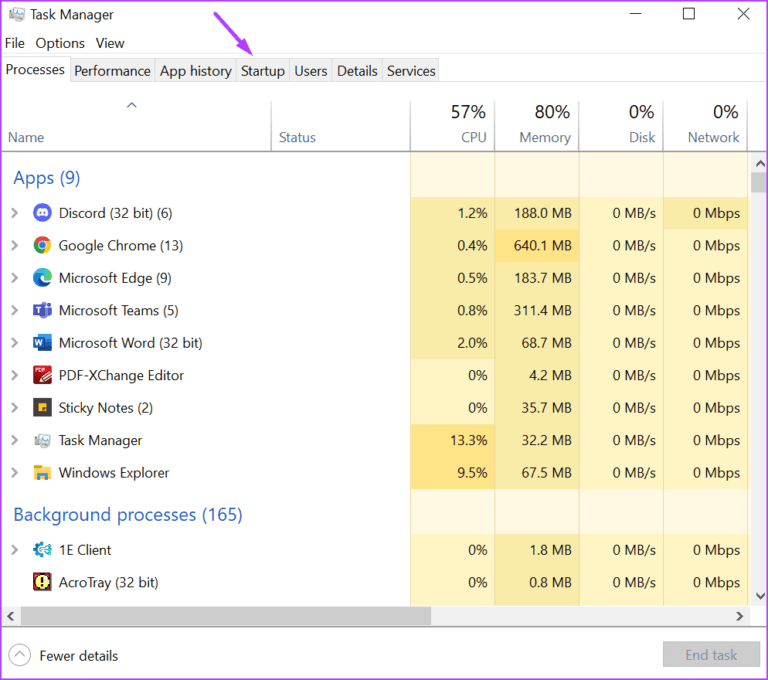Expand the Discord process group
The image size is (768, 680).
[15, 213]
